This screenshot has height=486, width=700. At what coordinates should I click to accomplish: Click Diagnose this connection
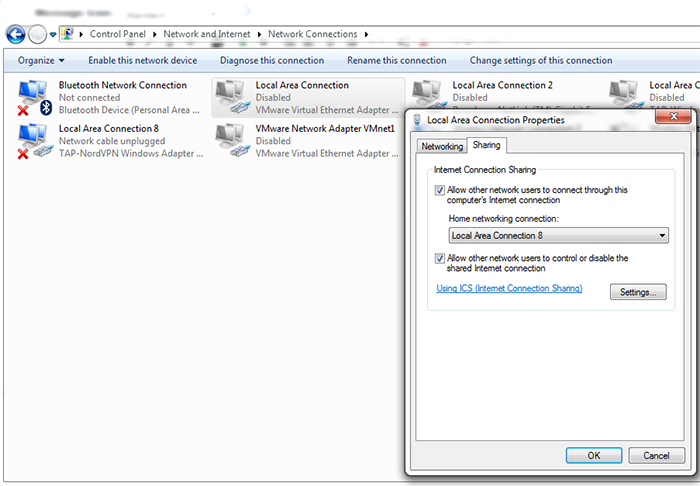272,60
